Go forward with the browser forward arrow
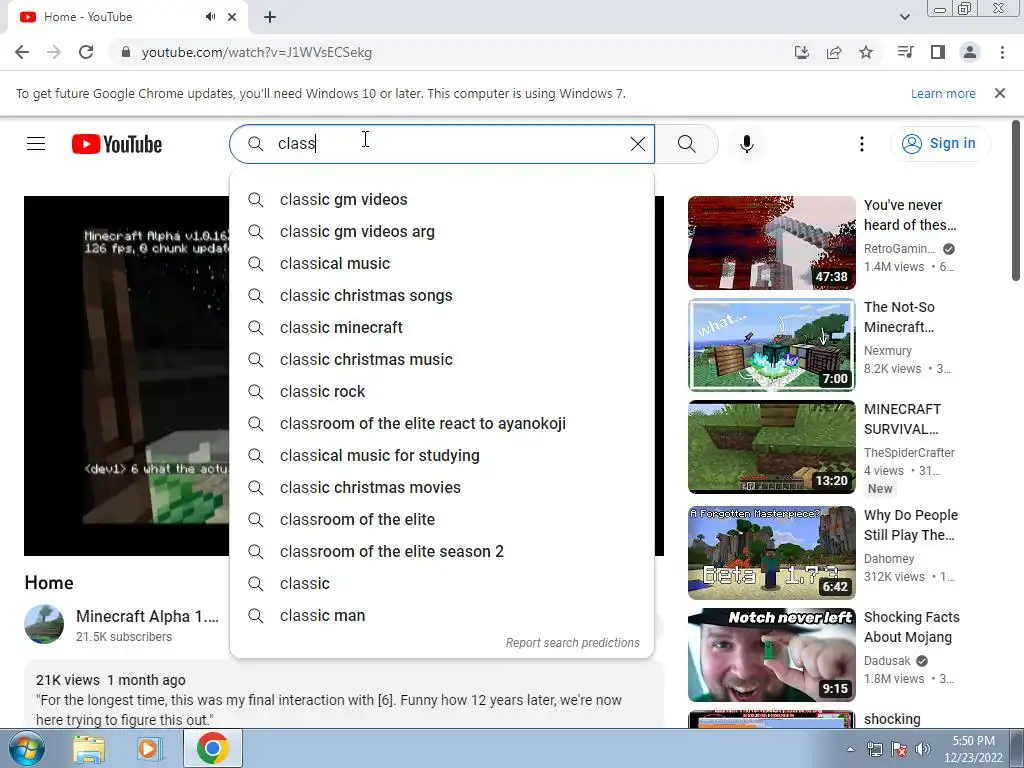The height and width of the screenshot is (768, 1024). pyautogui.click(x=54, y=52)
